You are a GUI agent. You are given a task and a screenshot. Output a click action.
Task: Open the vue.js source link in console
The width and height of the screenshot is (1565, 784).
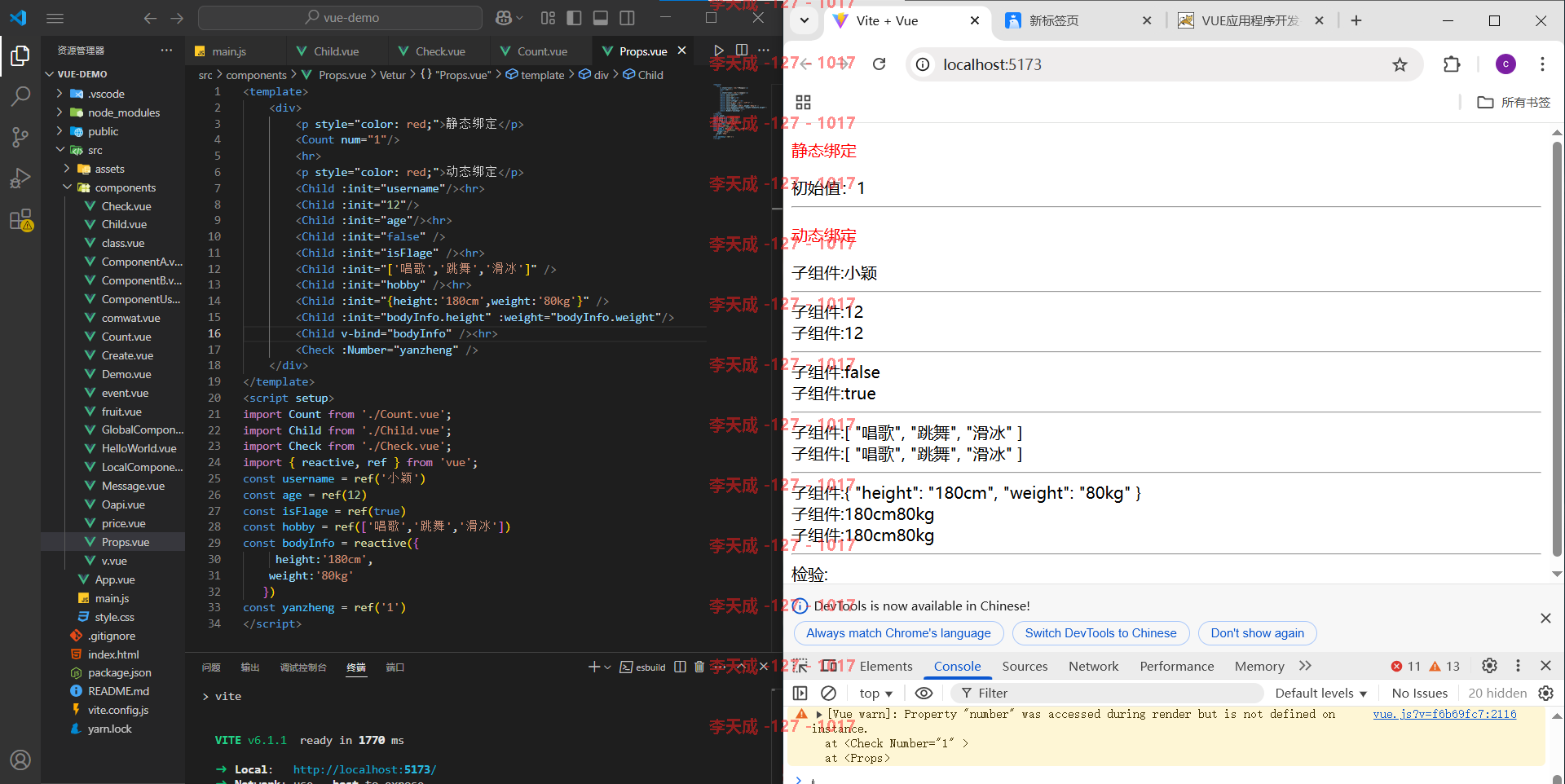(1444, 714)
